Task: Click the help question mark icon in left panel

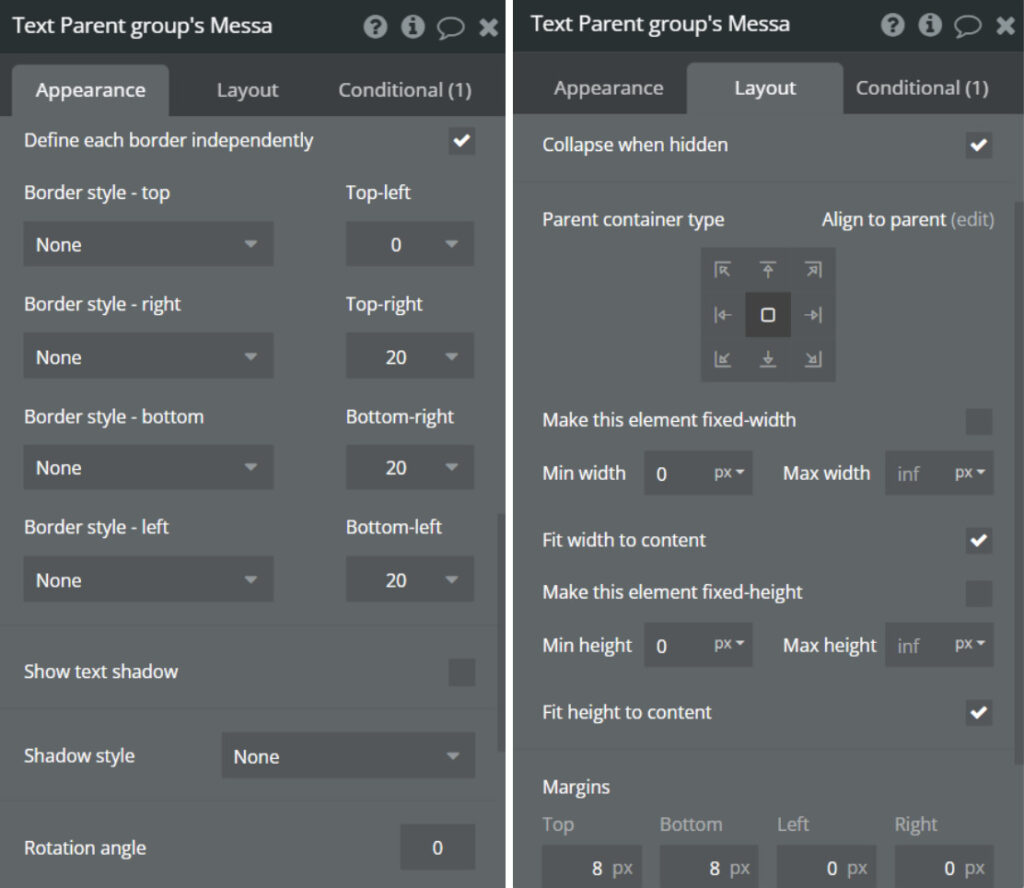Action: (x=375, y=27)
